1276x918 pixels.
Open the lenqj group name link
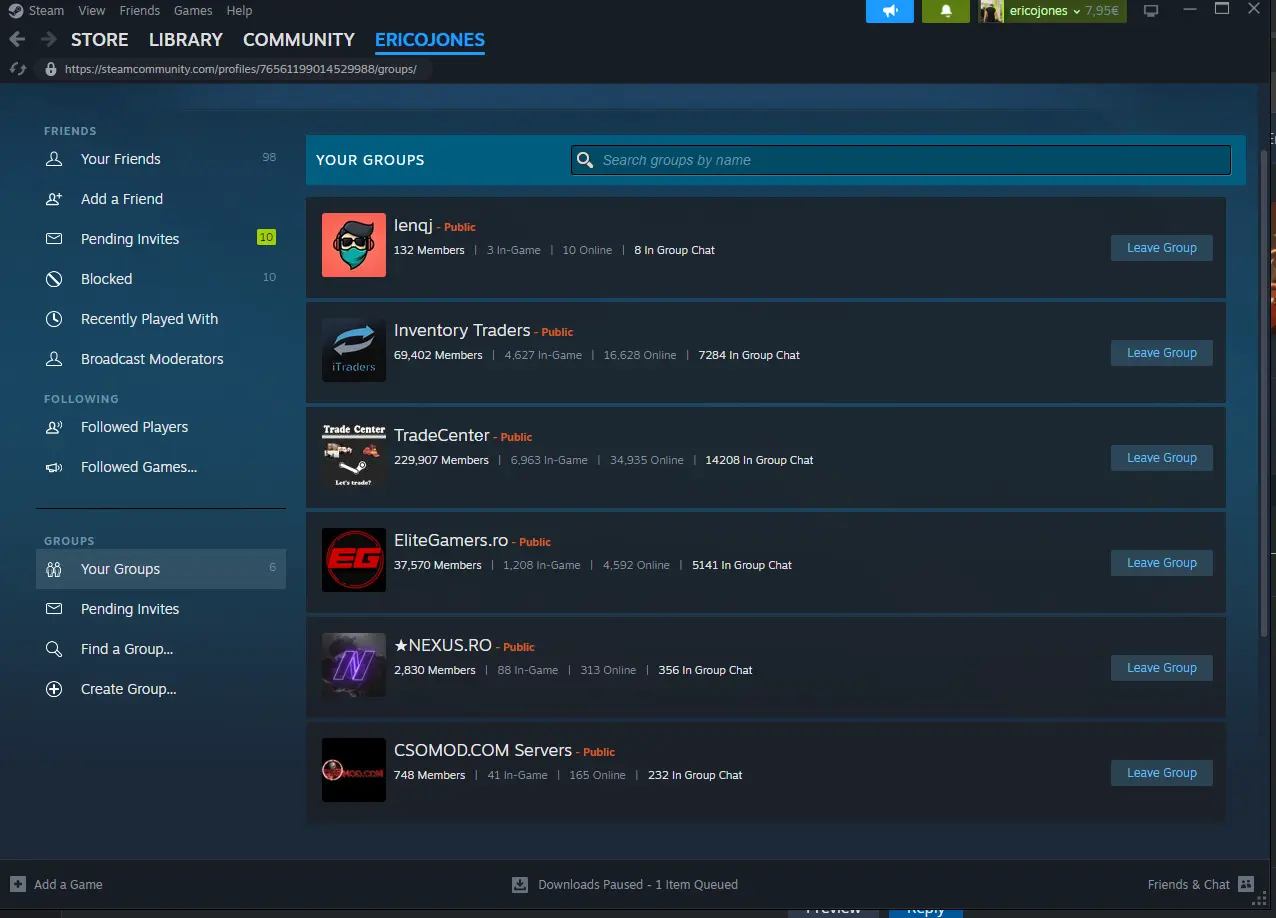pyautogui.click(x=413, y=226)
